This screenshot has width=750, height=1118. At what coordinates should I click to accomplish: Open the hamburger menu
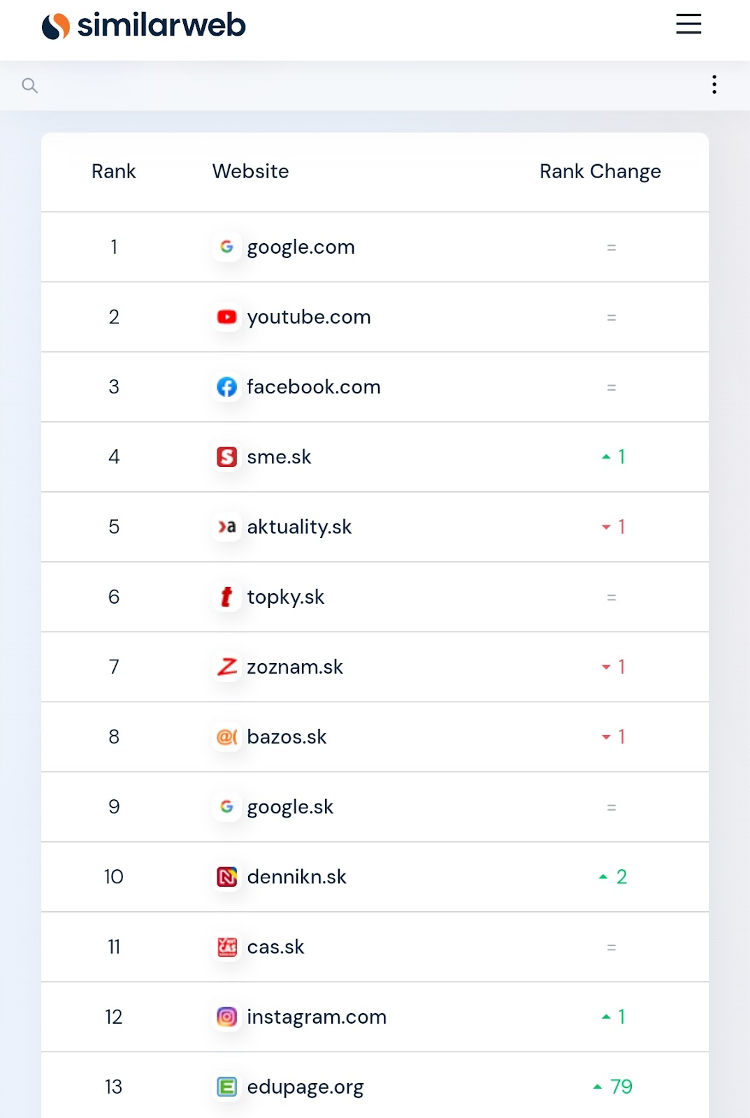click(689, 24)
